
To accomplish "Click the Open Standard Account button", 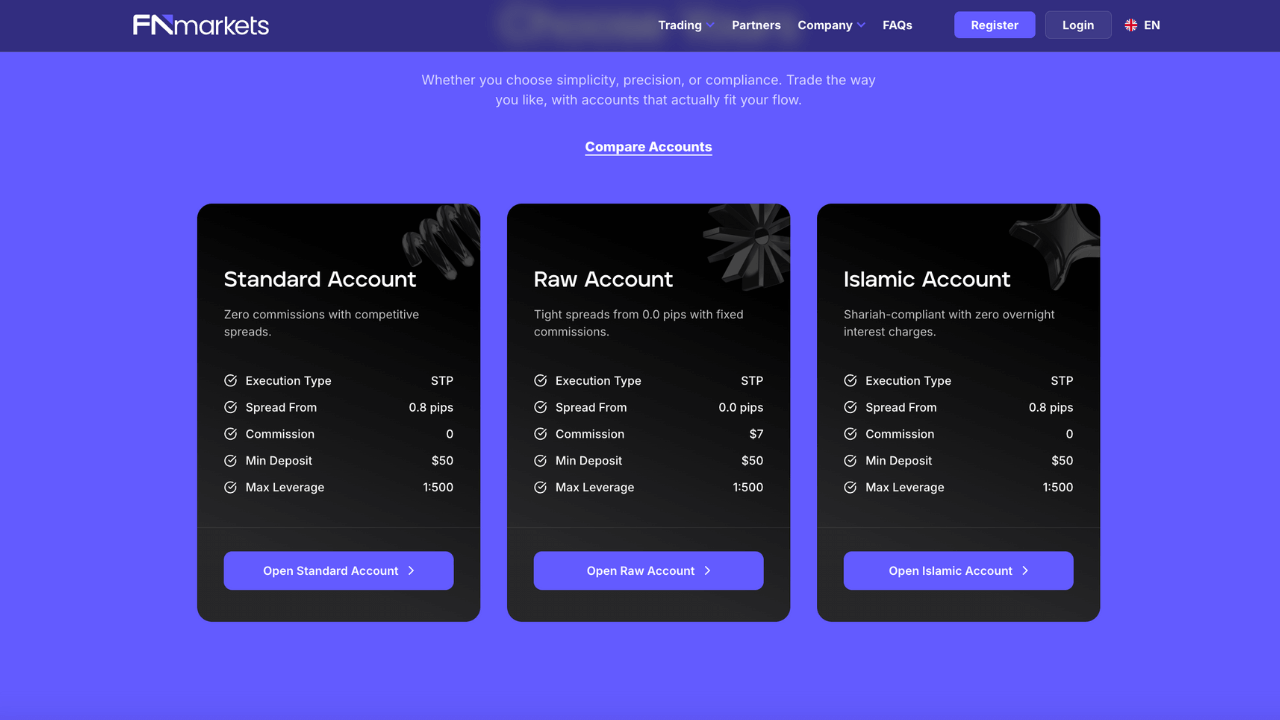I will click(338, 570).
